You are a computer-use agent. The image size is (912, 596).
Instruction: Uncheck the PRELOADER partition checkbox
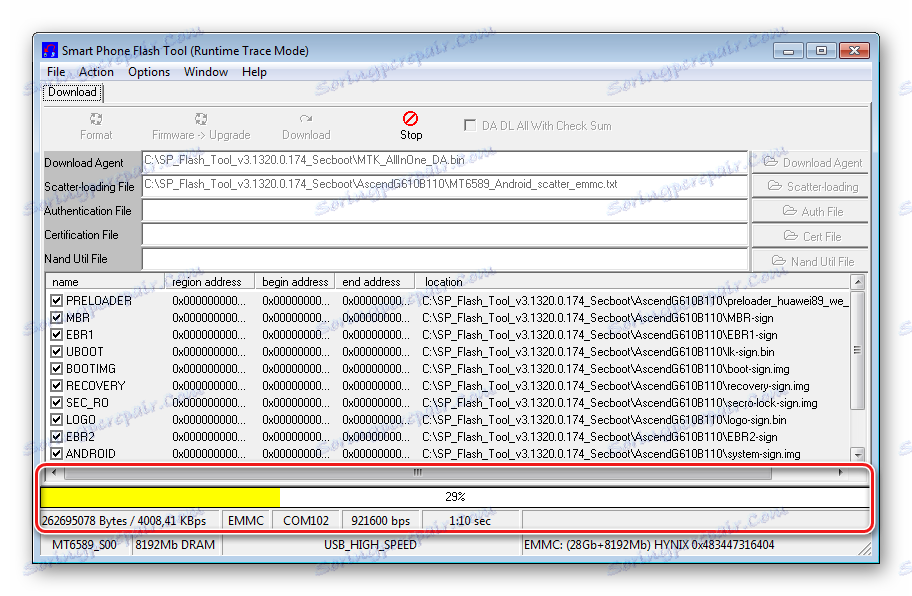57,300
